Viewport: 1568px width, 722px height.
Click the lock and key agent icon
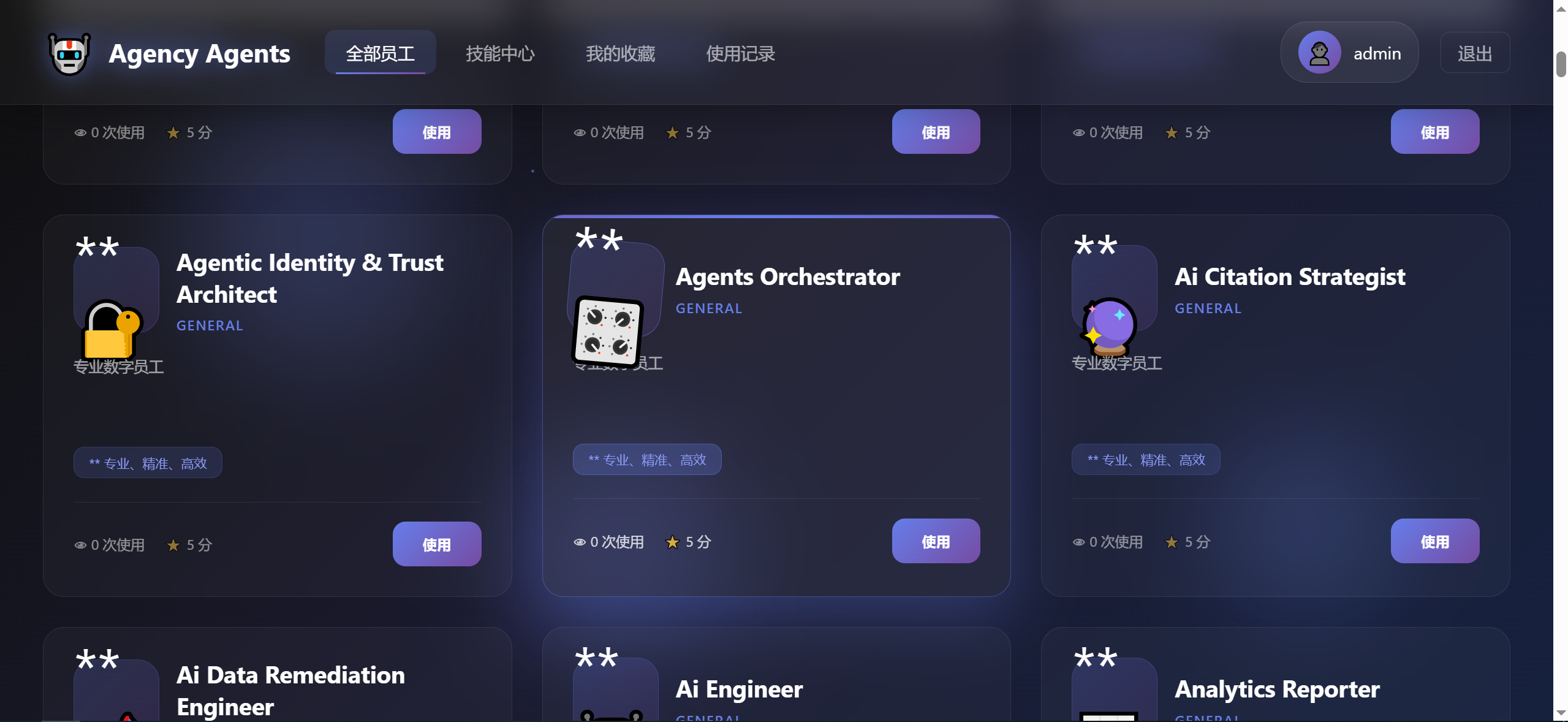[112, 329]
